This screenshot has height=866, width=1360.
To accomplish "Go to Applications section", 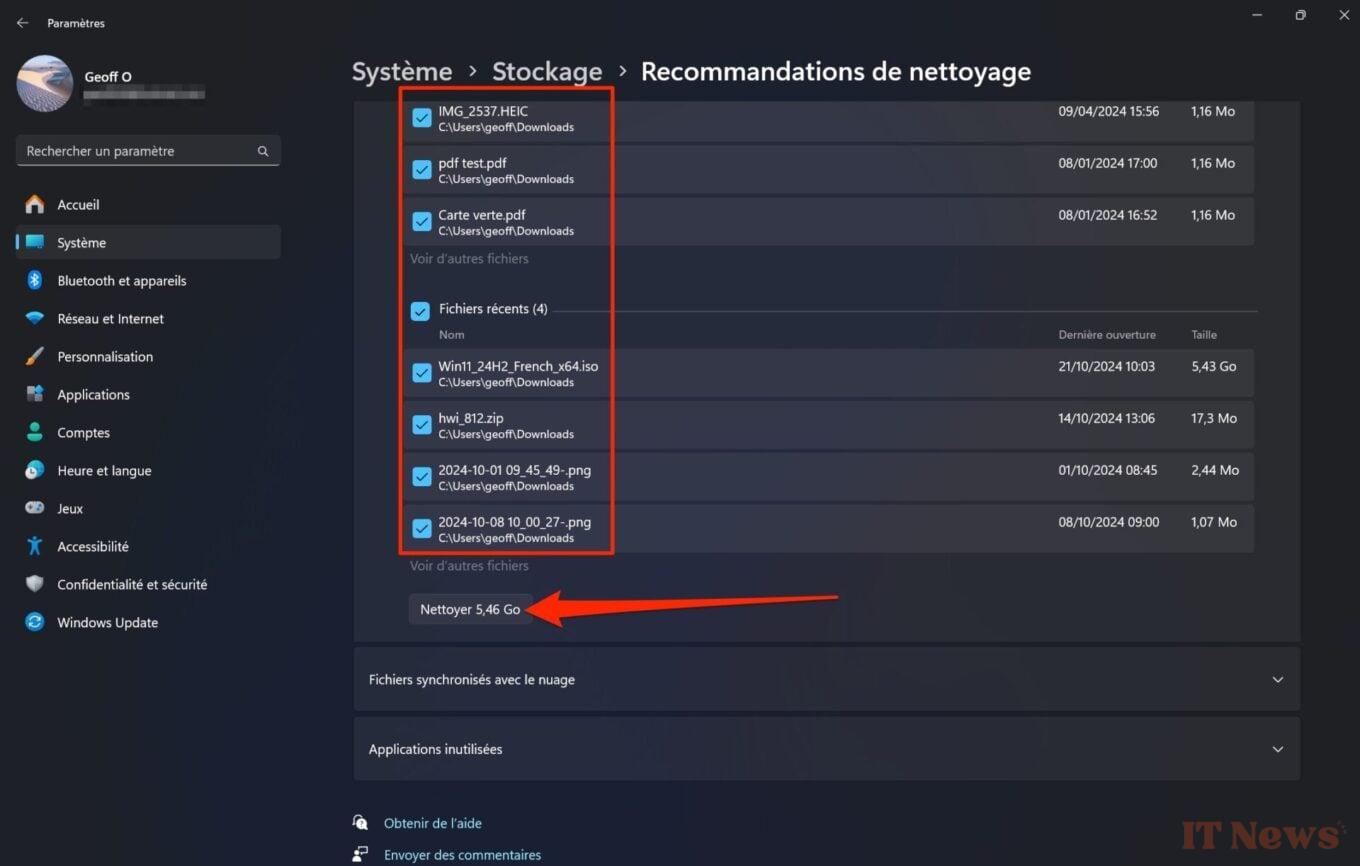I will [92, 394].
